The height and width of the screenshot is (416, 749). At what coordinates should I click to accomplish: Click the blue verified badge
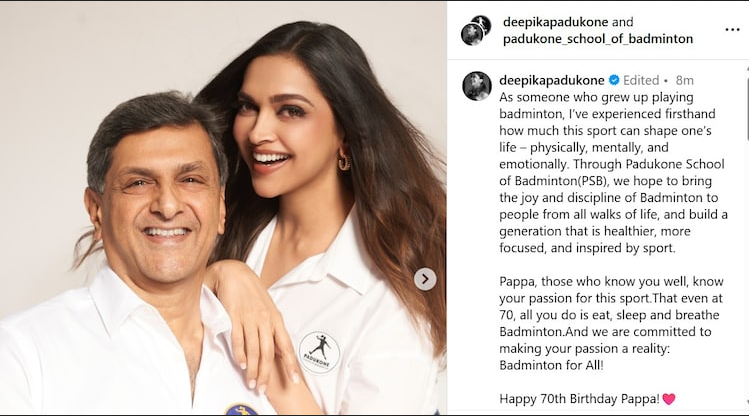[614, 80]
